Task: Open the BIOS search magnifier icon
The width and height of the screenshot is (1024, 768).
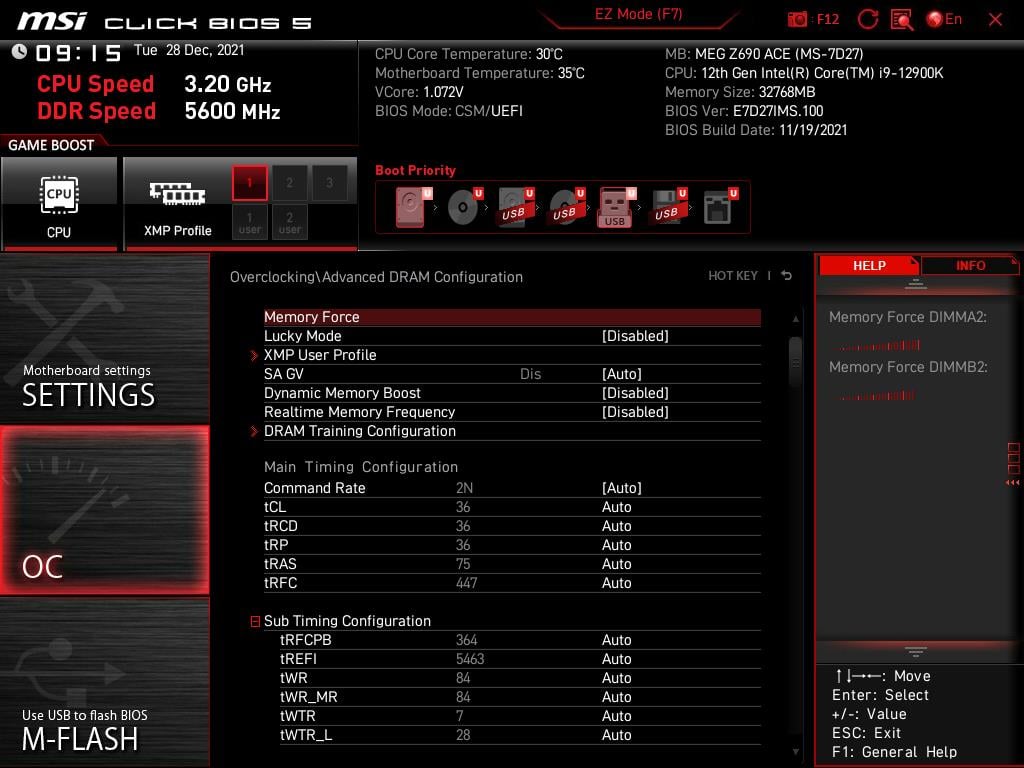Action: pyautogui.click(x=901, y=20)
